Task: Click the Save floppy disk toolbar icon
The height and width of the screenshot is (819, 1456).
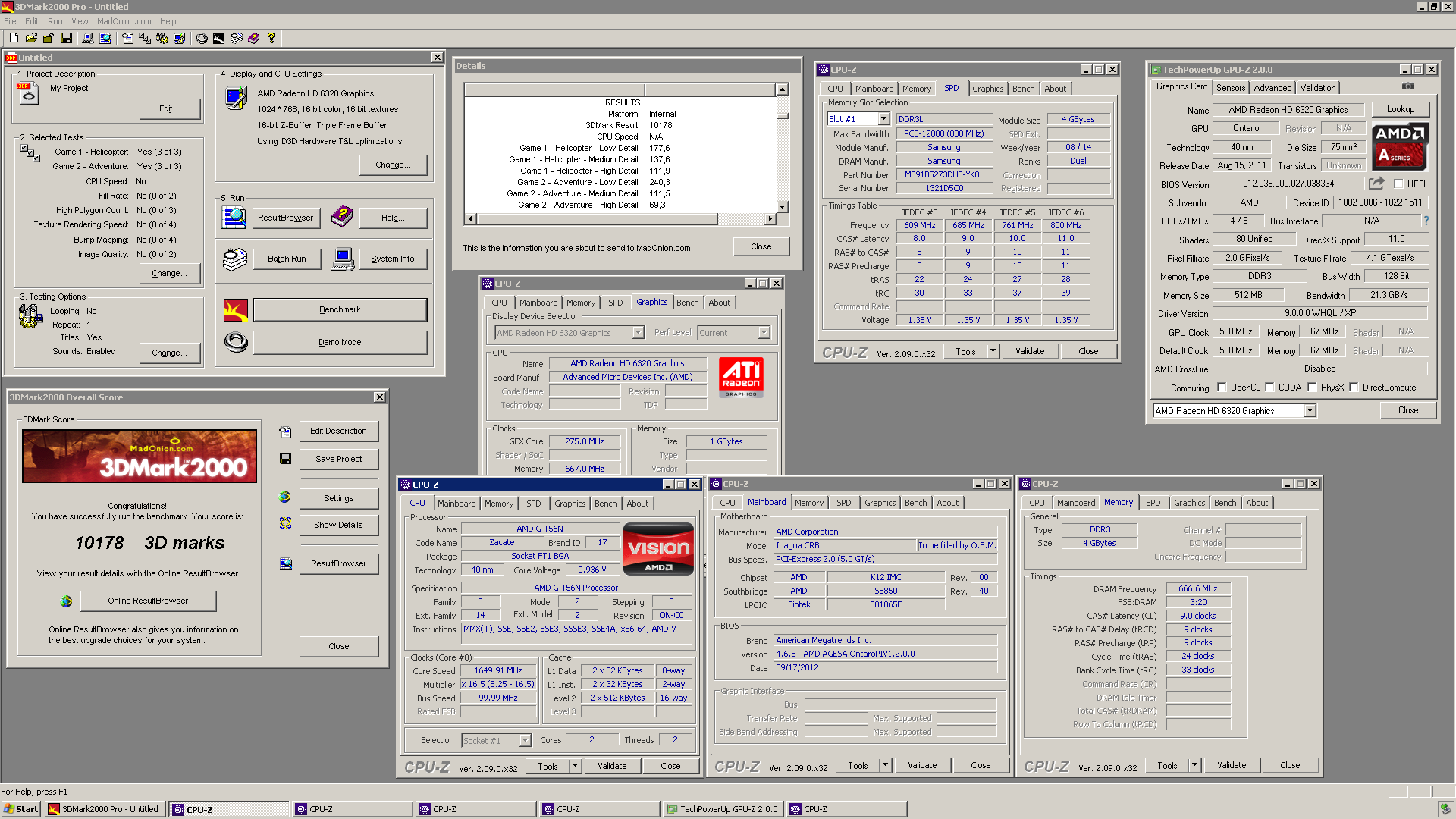Action: 66,38
